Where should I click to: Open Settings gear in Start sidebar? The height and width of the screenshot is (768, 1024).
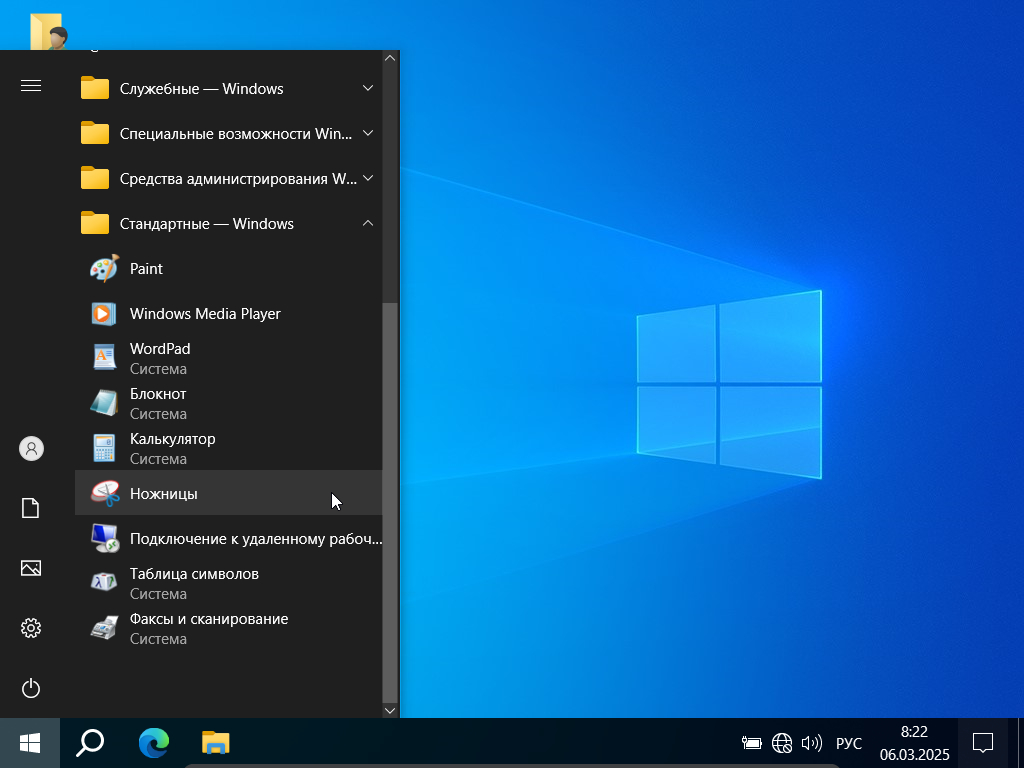(31, 628)
